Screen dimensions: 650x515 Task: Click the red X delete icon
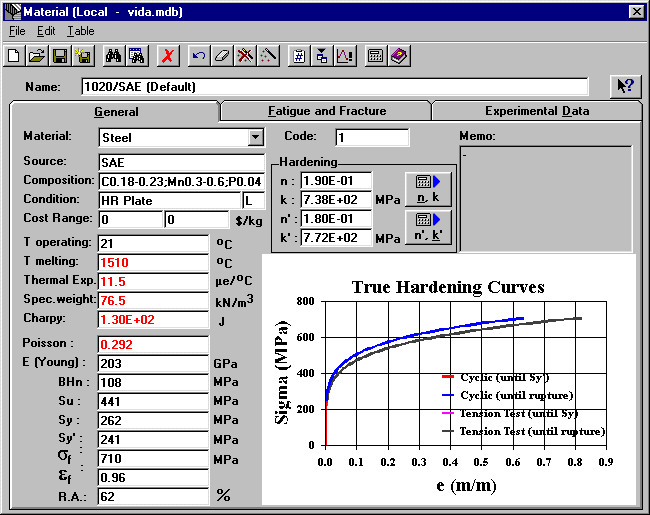[x=168, y=56]
